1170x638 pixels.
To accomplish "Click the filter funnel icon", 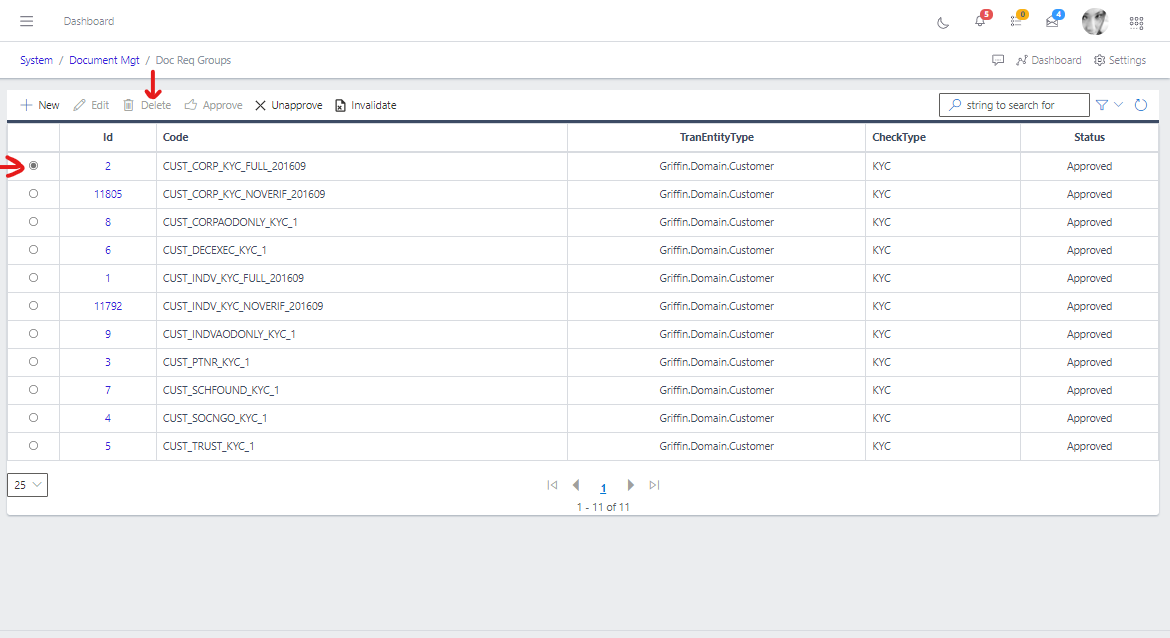I will [1102, 105].
